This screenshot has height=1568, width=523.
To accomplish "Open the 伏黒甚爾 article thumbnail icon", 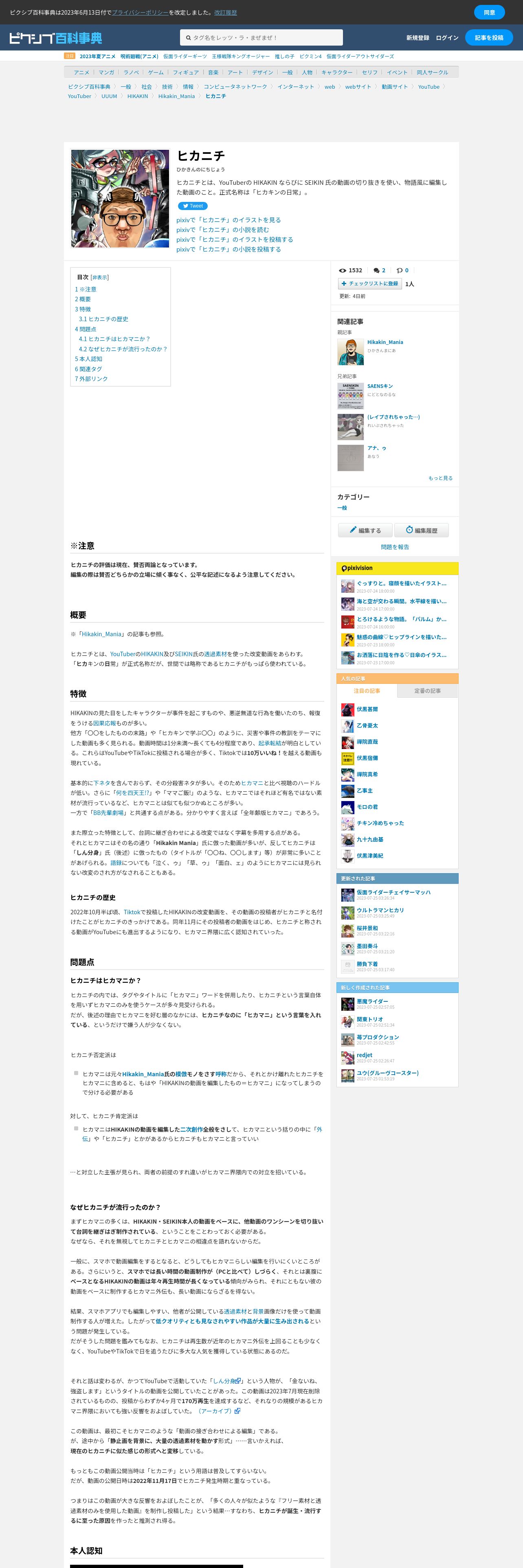I will (x=348, y=710).
